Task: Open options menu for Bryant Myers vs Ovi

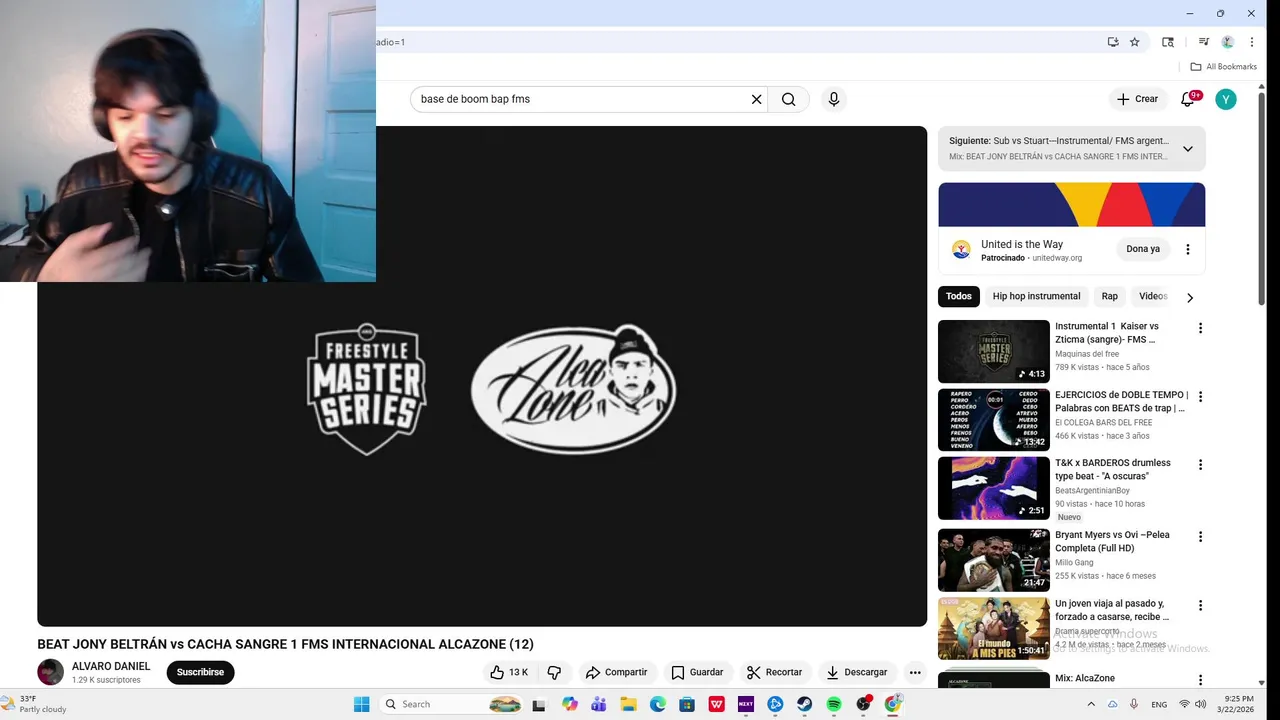Action: 1200,537
